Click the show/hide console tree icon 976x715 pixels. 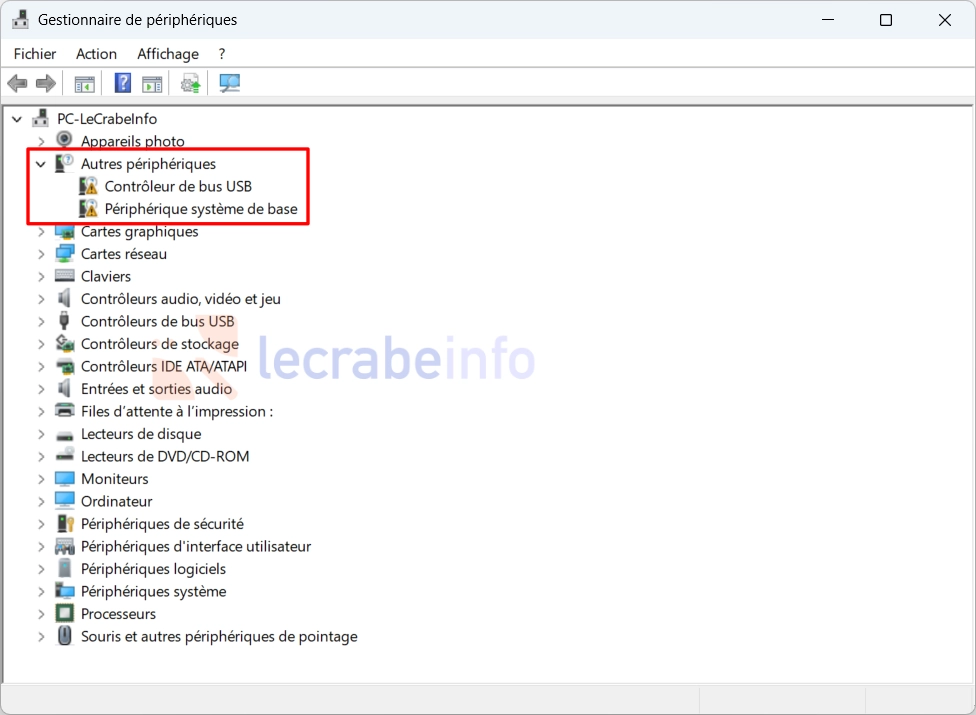click(85, 83)
